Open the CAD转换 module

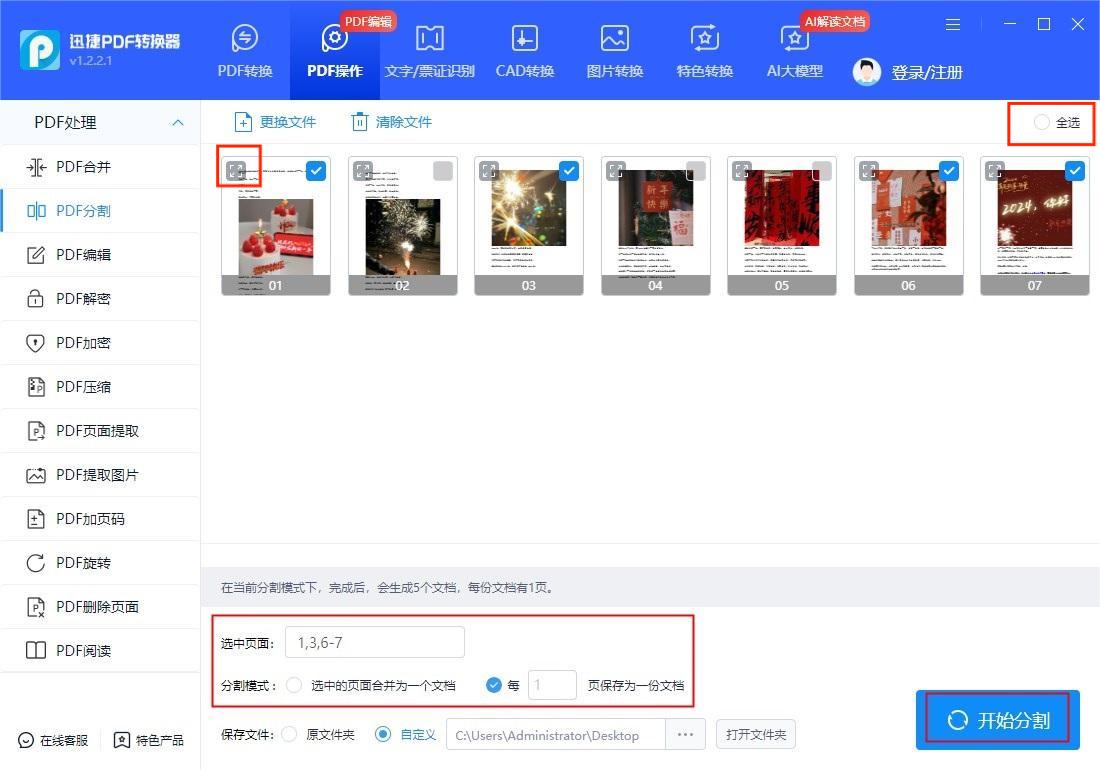pos(524,50)
